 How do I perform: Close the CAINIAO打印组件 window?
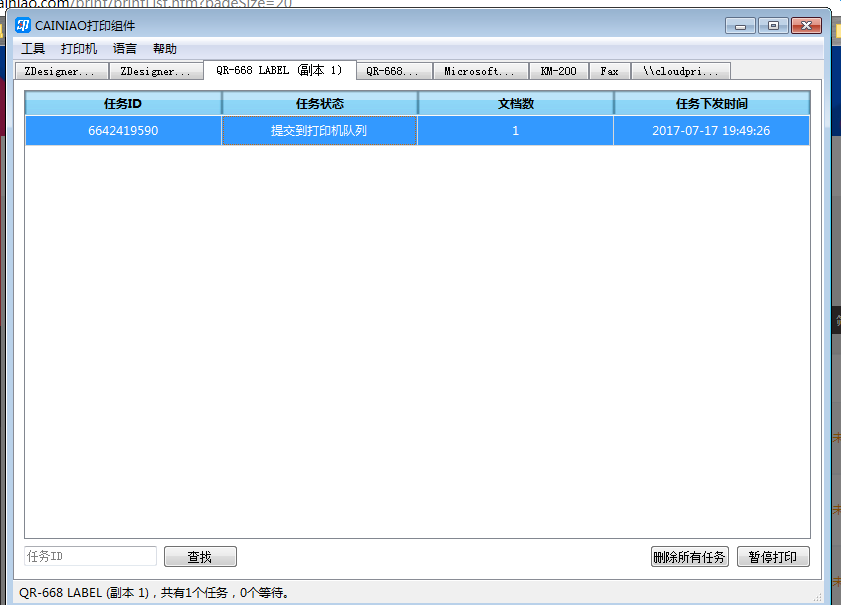[x=806, y=25]
